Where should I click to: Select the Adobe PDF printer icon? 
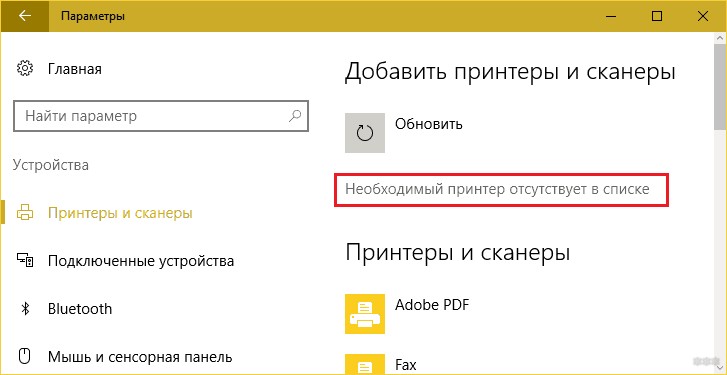click(365, 314)
